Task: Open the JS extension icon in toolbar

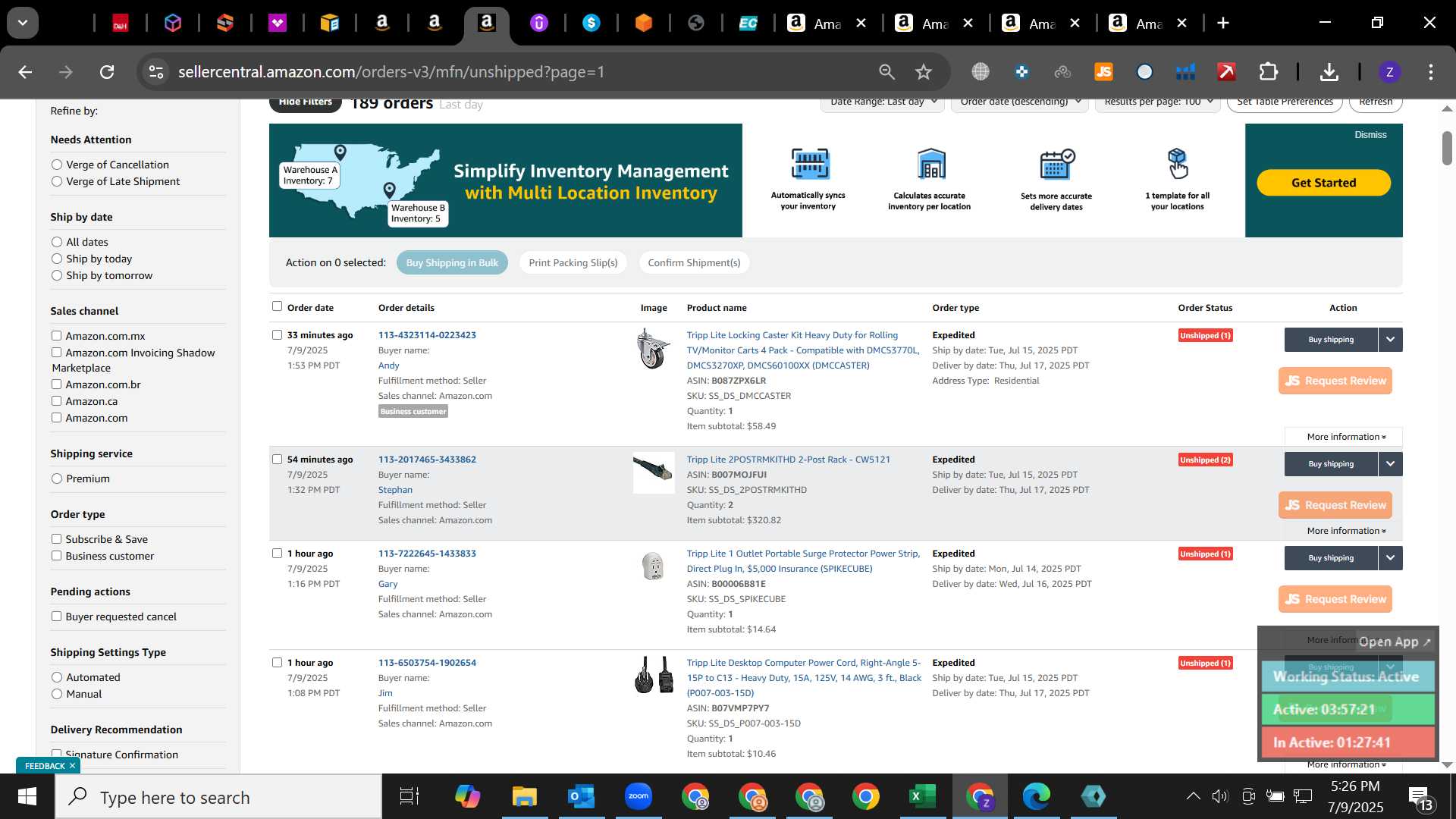Action: 1103,72
